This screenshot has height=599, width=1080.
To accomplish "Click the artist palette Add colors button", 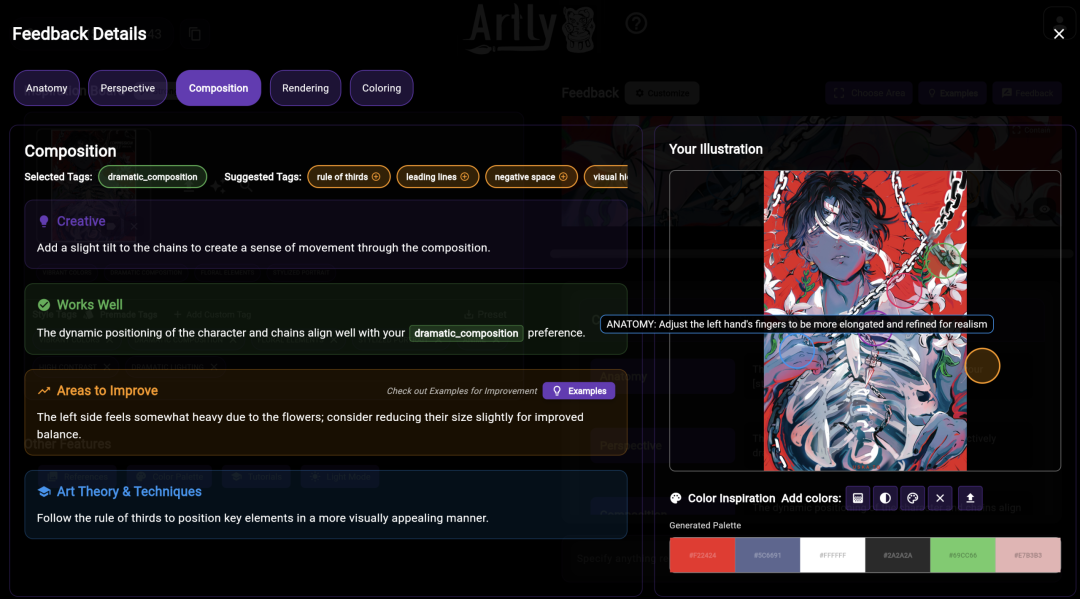I will (x=913, y=498).
